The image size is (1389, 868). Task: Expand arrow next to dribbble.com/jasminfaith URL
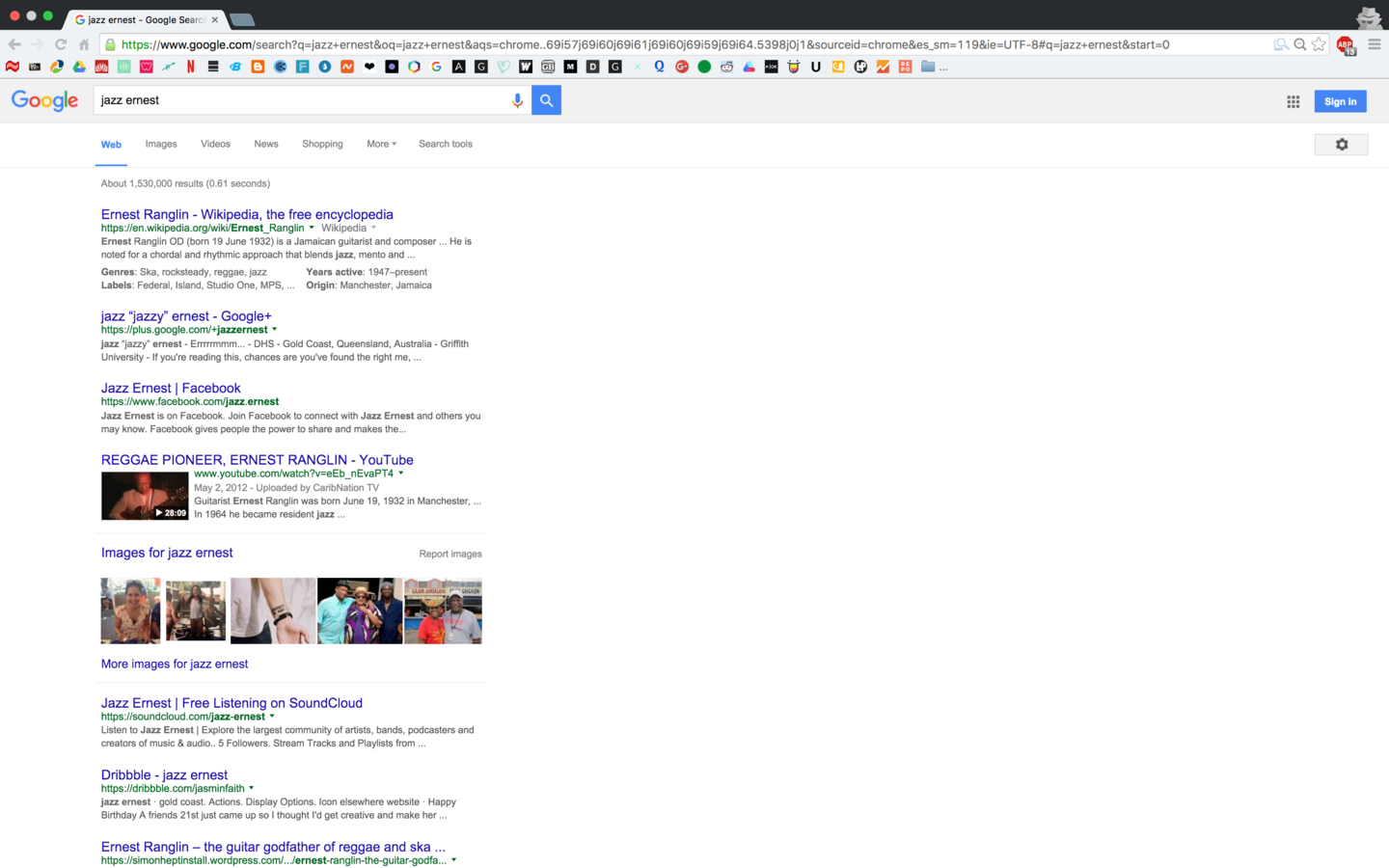coord(252,788)
